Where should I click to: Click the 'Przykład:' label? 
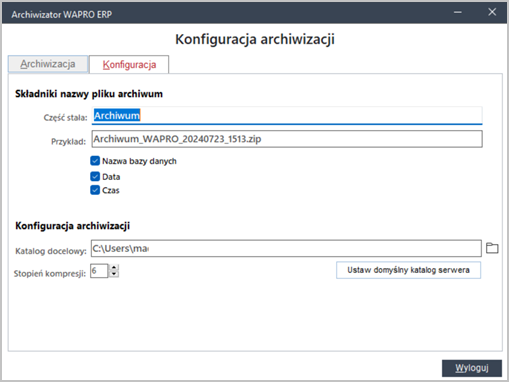68,142
